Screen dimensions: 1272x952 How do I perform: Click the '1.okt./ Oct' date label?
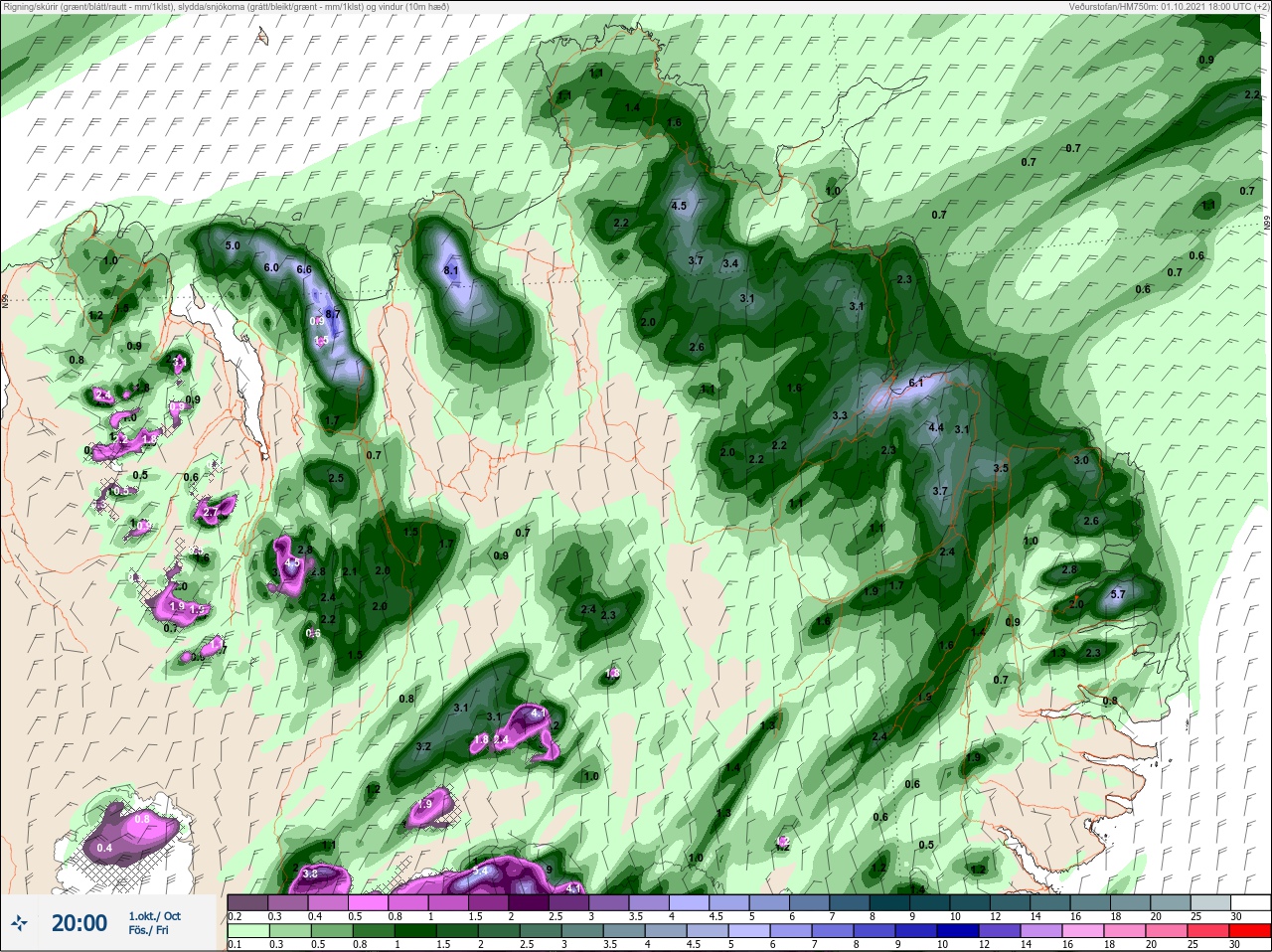pyautogui.click(x=155, y=916)
